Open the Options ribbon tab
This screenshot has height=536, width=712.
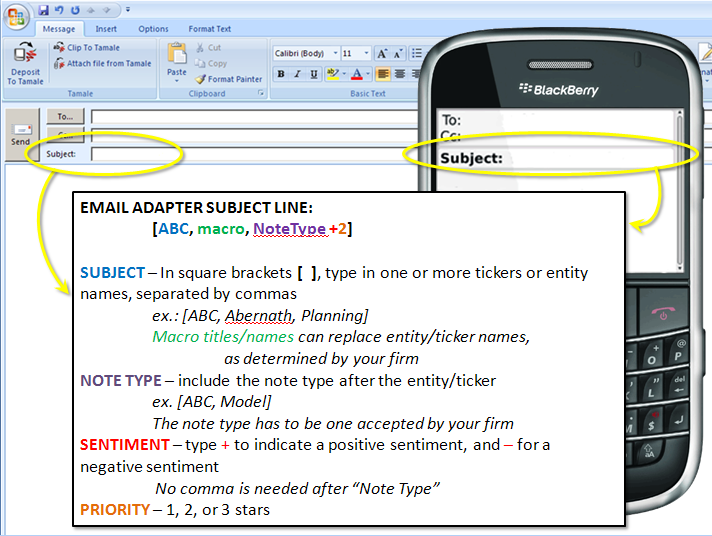tap(153, 29)
